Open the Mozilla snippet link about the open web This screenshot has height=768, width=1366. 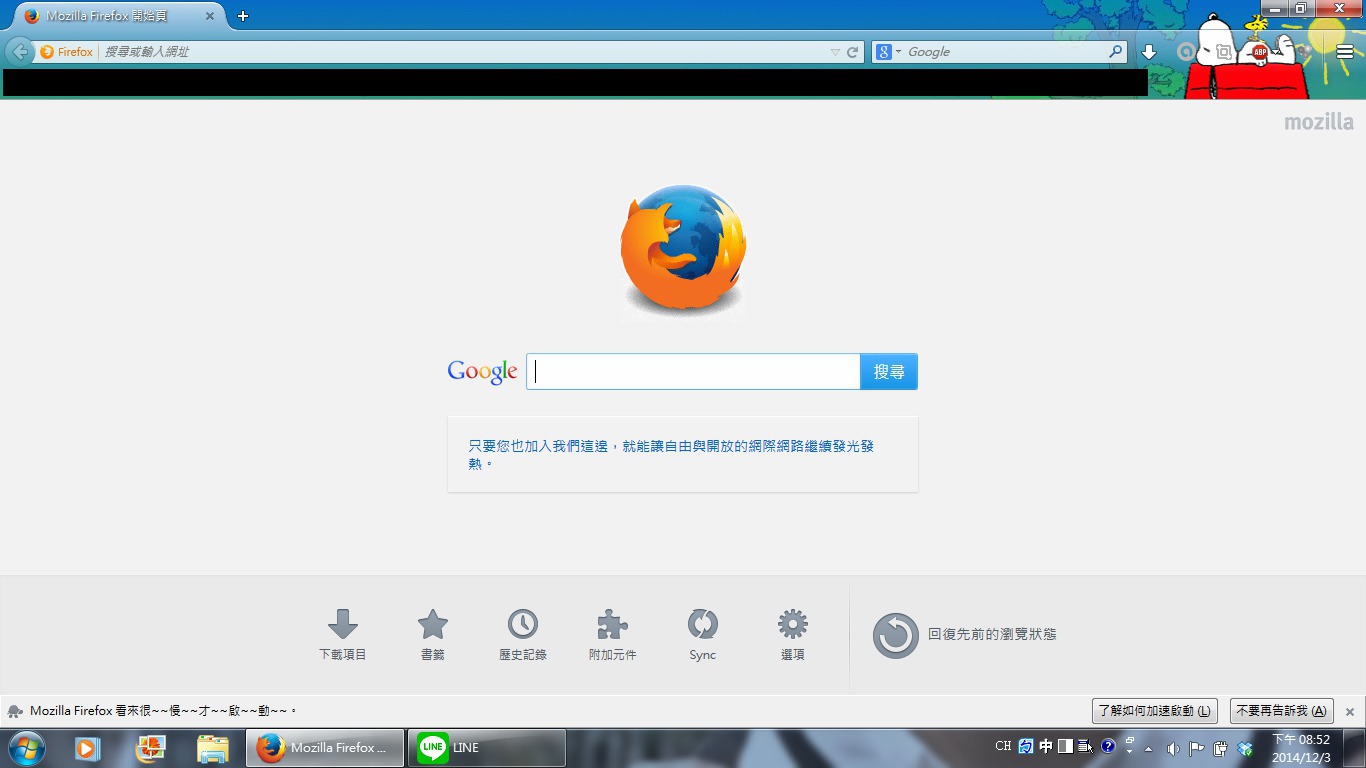[x=671, y=455]
